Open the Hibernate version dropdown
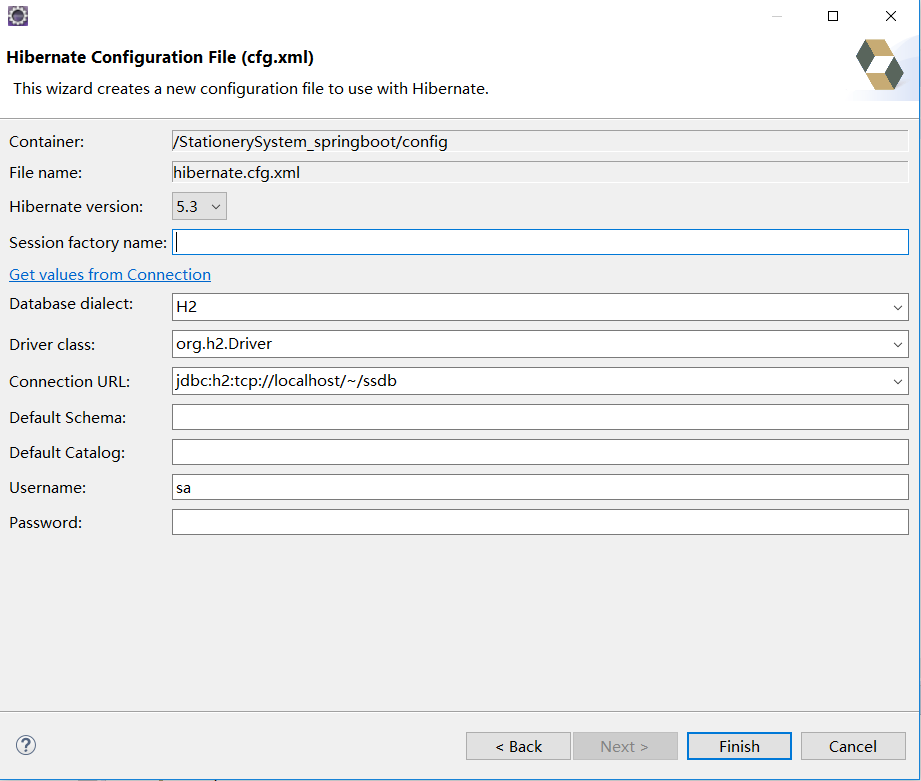921x781 pixels. pos(200,207)
